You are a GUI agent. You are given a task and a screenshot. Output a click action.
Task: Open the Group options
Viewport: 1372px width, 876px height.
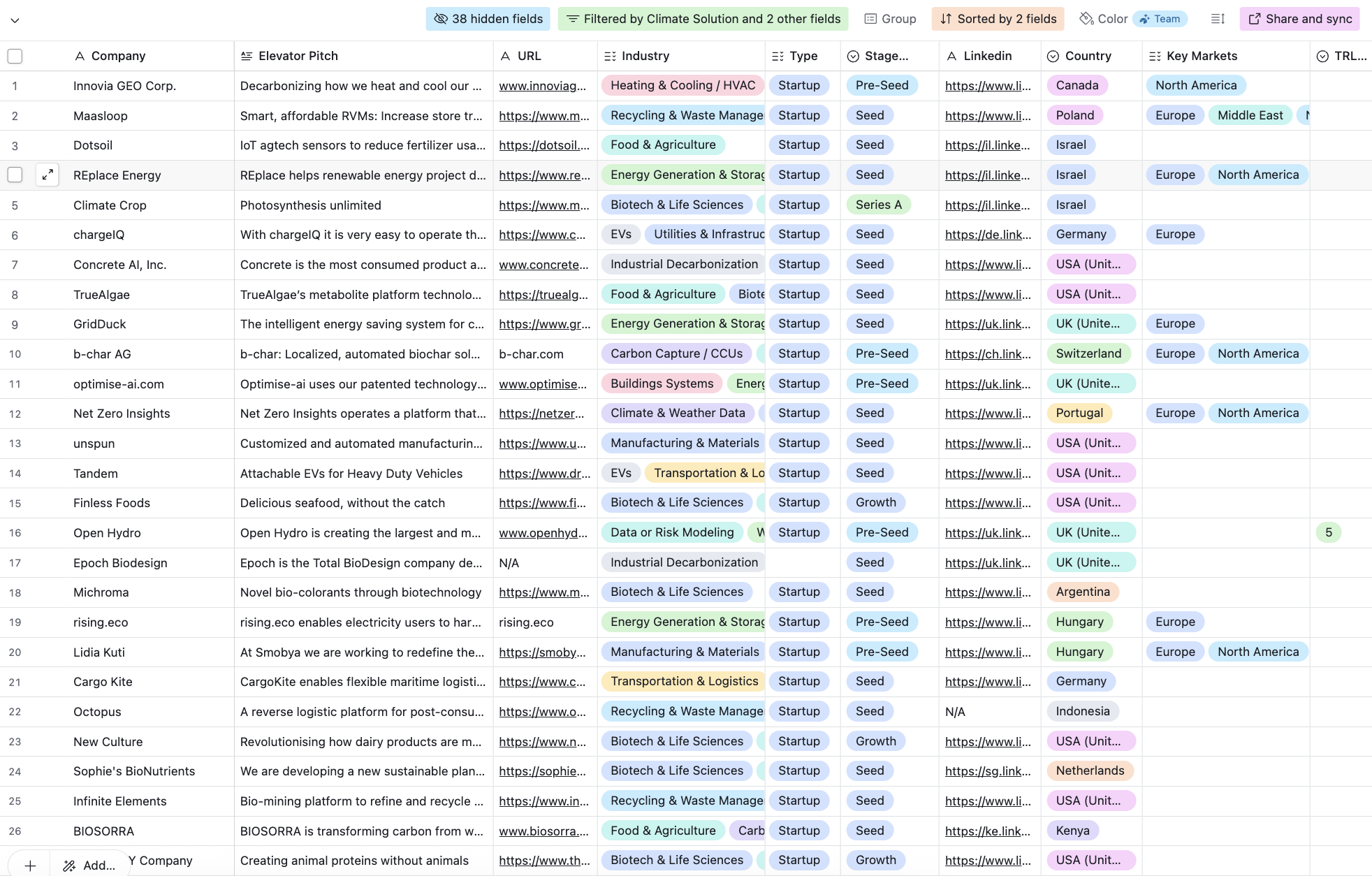point(890,19)
